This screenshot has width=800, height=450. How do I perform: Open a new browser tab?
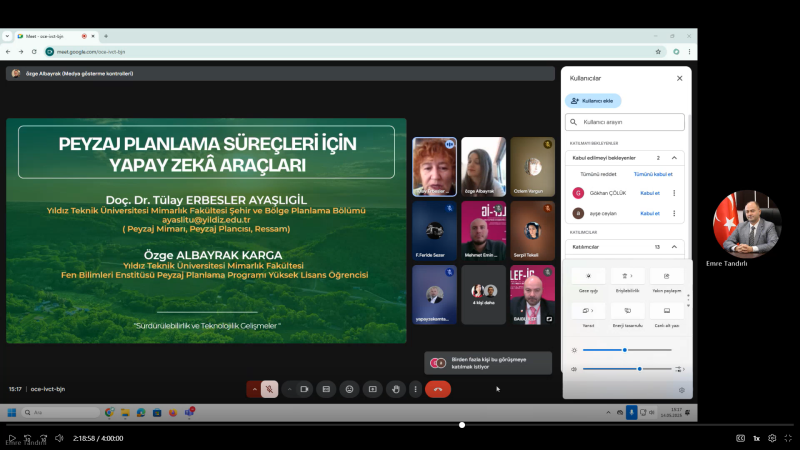click(106, 36)
